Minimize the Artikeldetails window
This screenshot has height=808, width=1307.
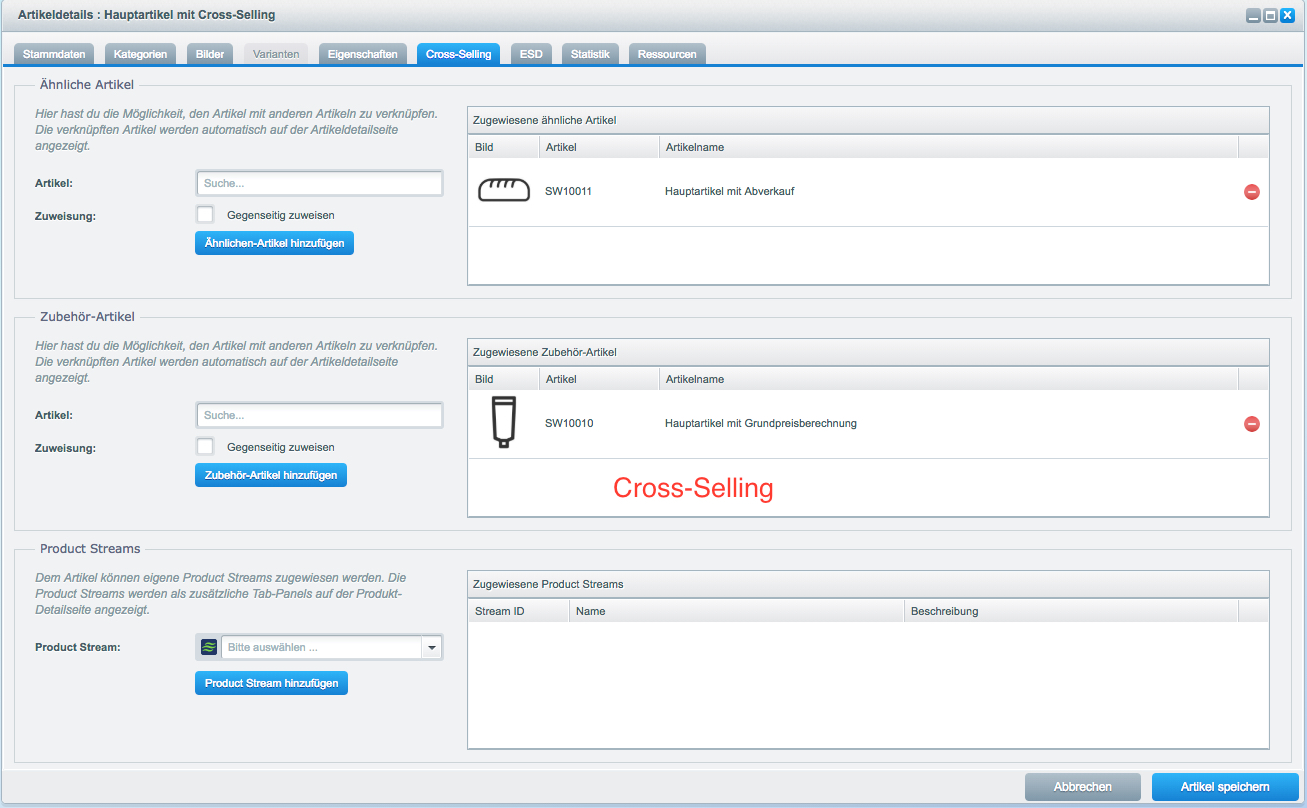(1252, 16)
